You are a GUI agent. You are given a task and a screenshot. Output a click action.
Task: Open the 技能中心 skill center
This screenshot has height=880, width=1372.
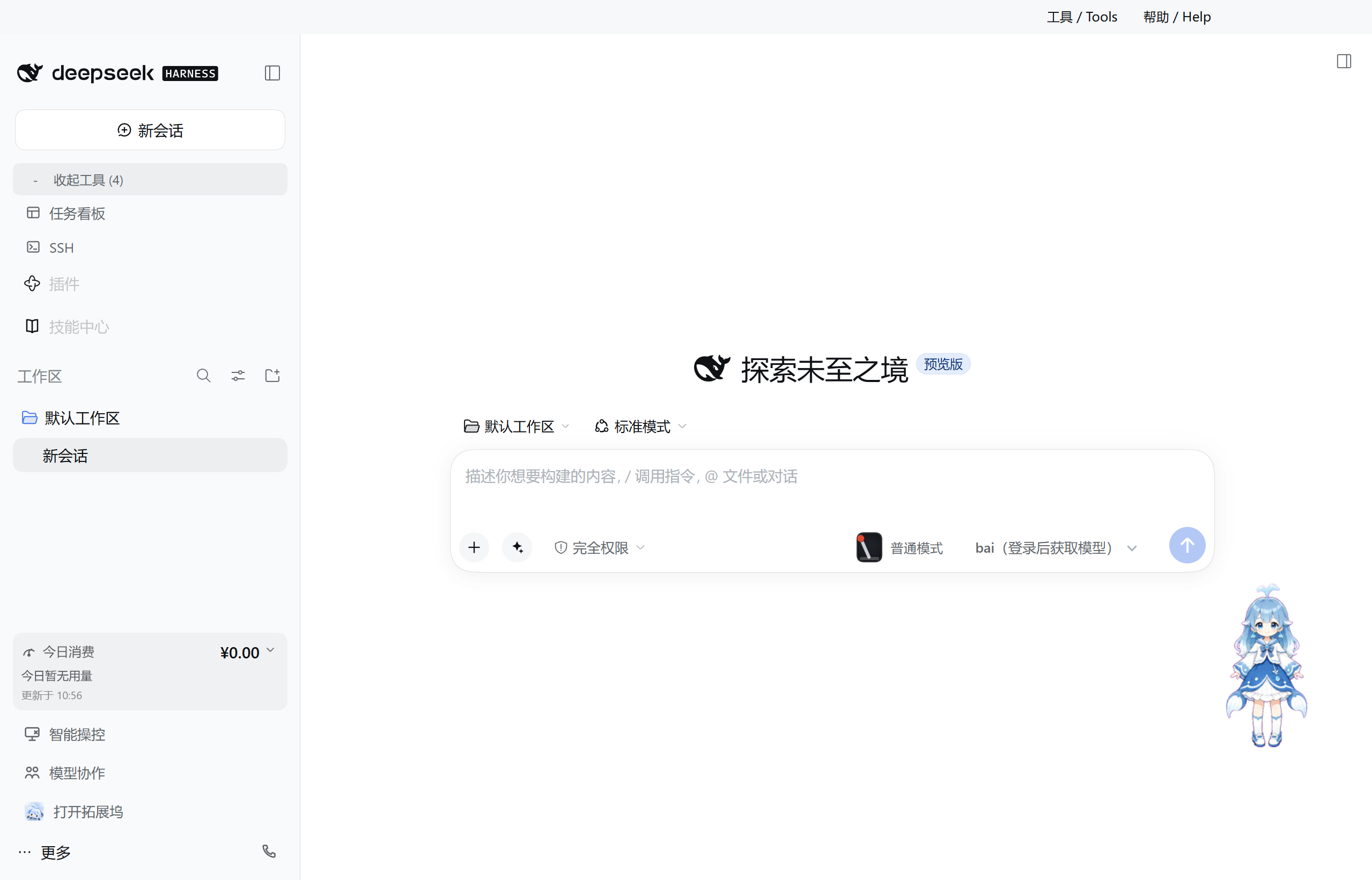[79, 327]
